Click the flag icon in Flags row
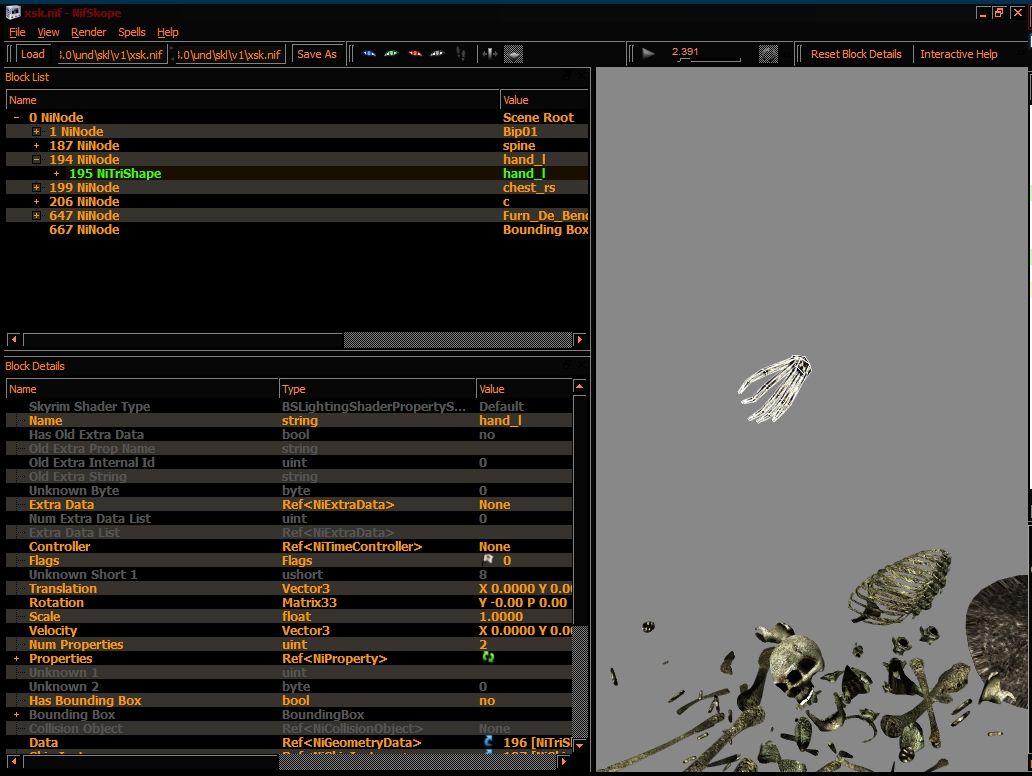 488,560
